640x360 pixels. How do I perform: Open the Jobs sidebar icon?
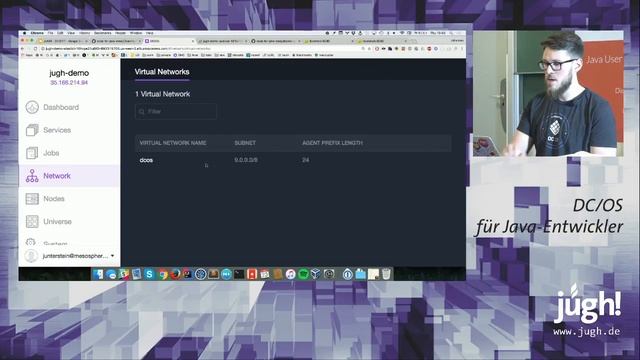pos(32,153)
